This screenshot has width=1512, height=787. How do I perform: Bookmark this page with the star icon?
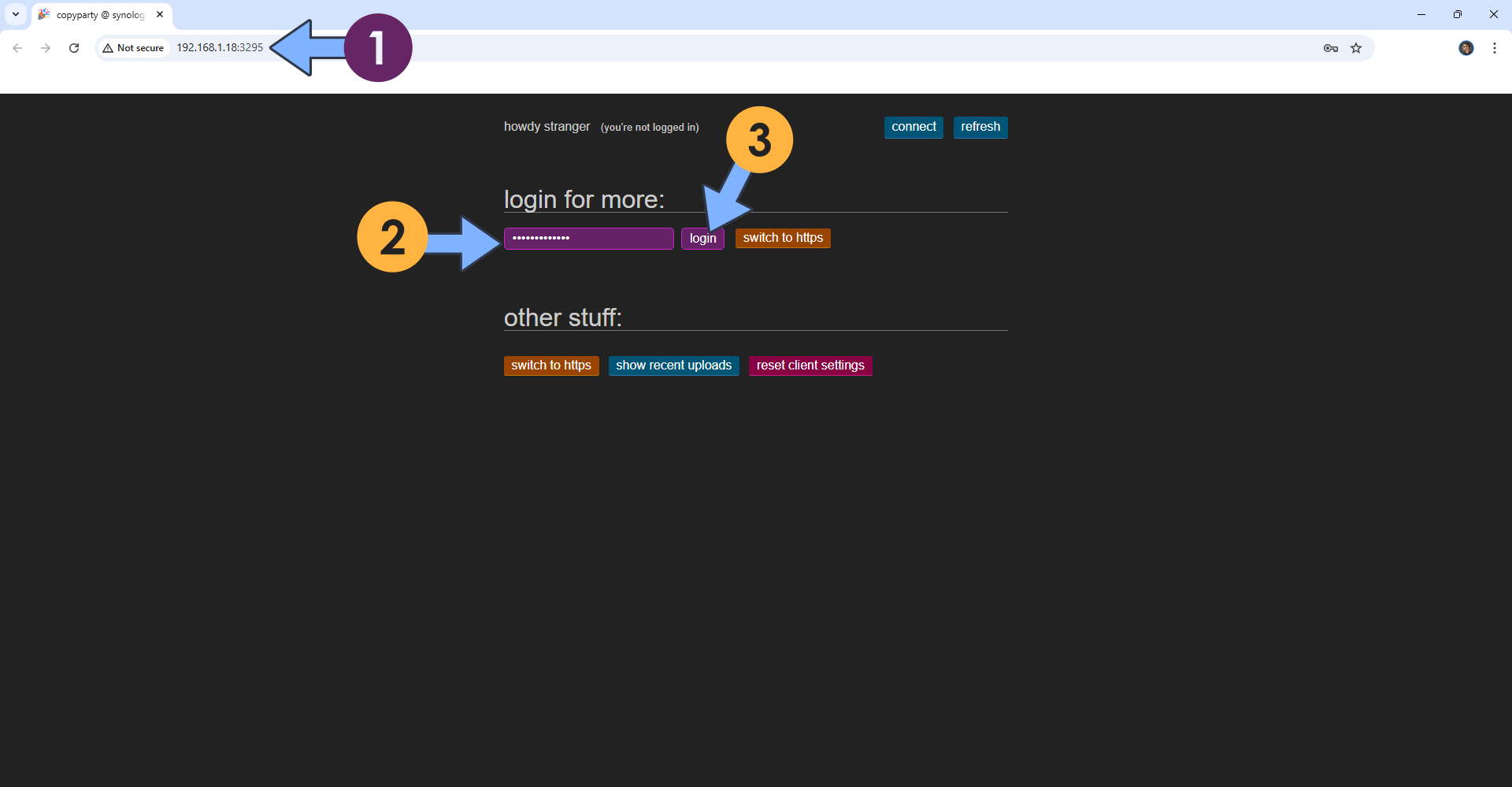coord(1356,48)
